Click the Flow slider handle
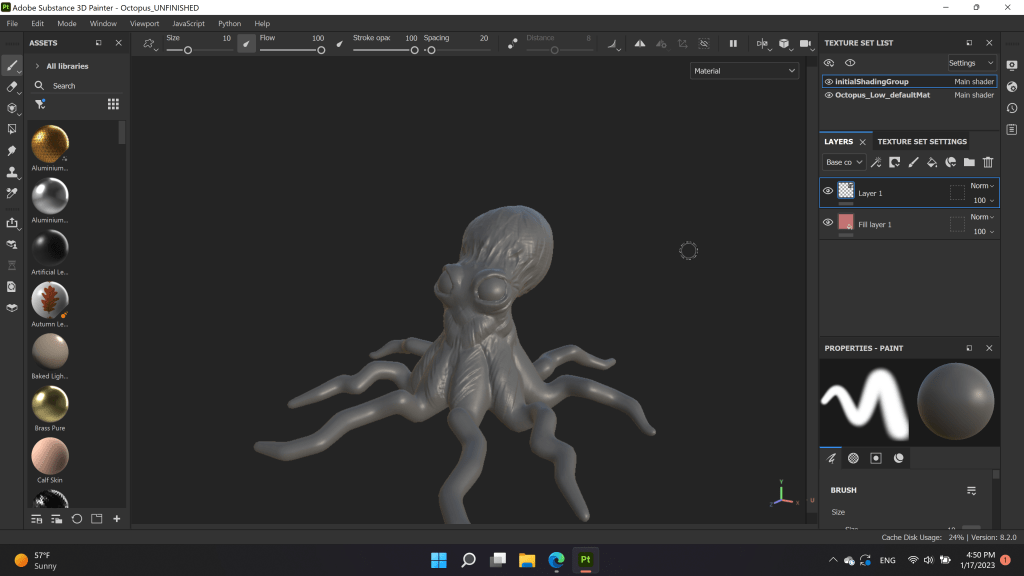Viewport: 1024px width, 576px height. point(322,50)
